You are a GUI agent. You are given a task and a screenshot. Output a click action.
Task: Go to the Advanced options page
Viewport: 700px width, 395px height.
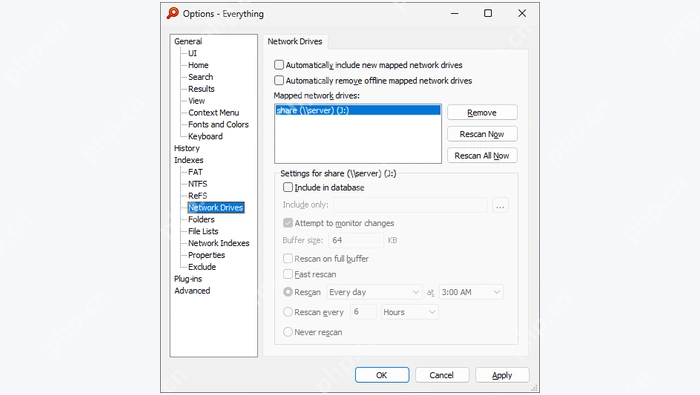tap(192, 291)
